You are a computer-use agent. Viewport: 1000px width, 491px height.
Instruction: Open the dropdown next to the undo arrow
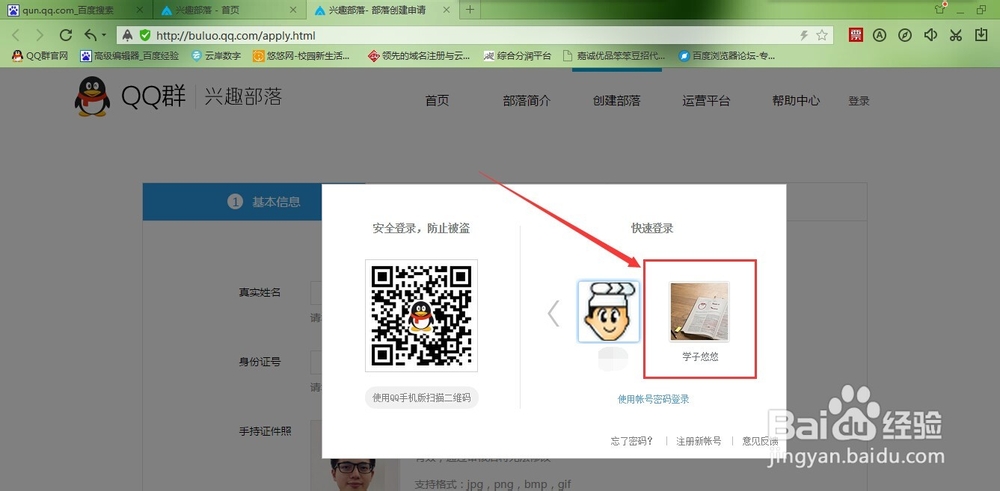(104, 35)
